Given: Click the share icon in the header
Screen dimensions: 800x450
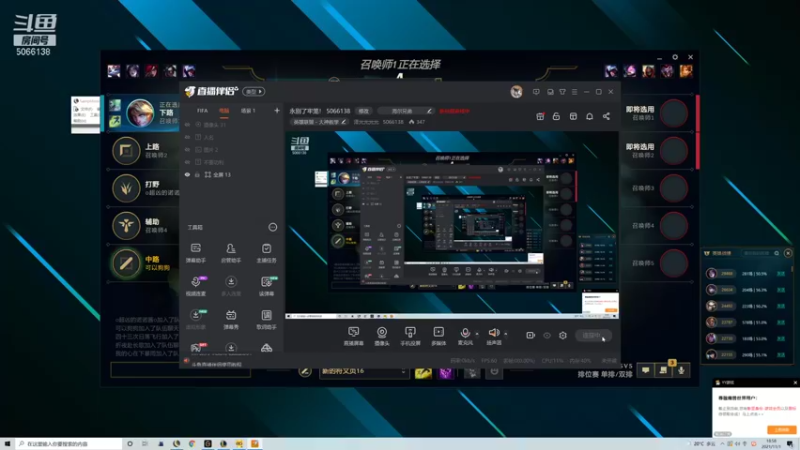Looking at the screenshot, I should (606, 116).
